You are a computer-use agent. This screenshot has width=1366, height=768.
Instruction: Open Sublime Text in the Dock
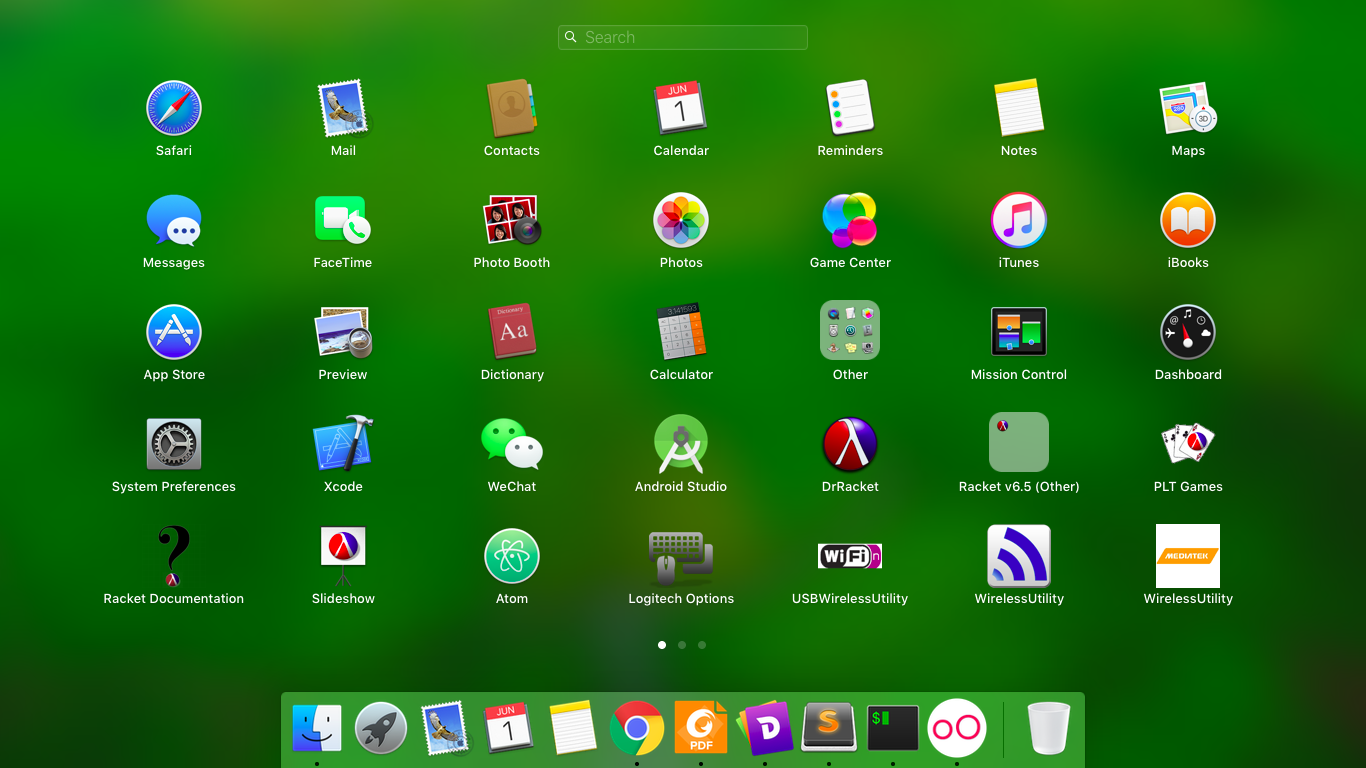829,728
